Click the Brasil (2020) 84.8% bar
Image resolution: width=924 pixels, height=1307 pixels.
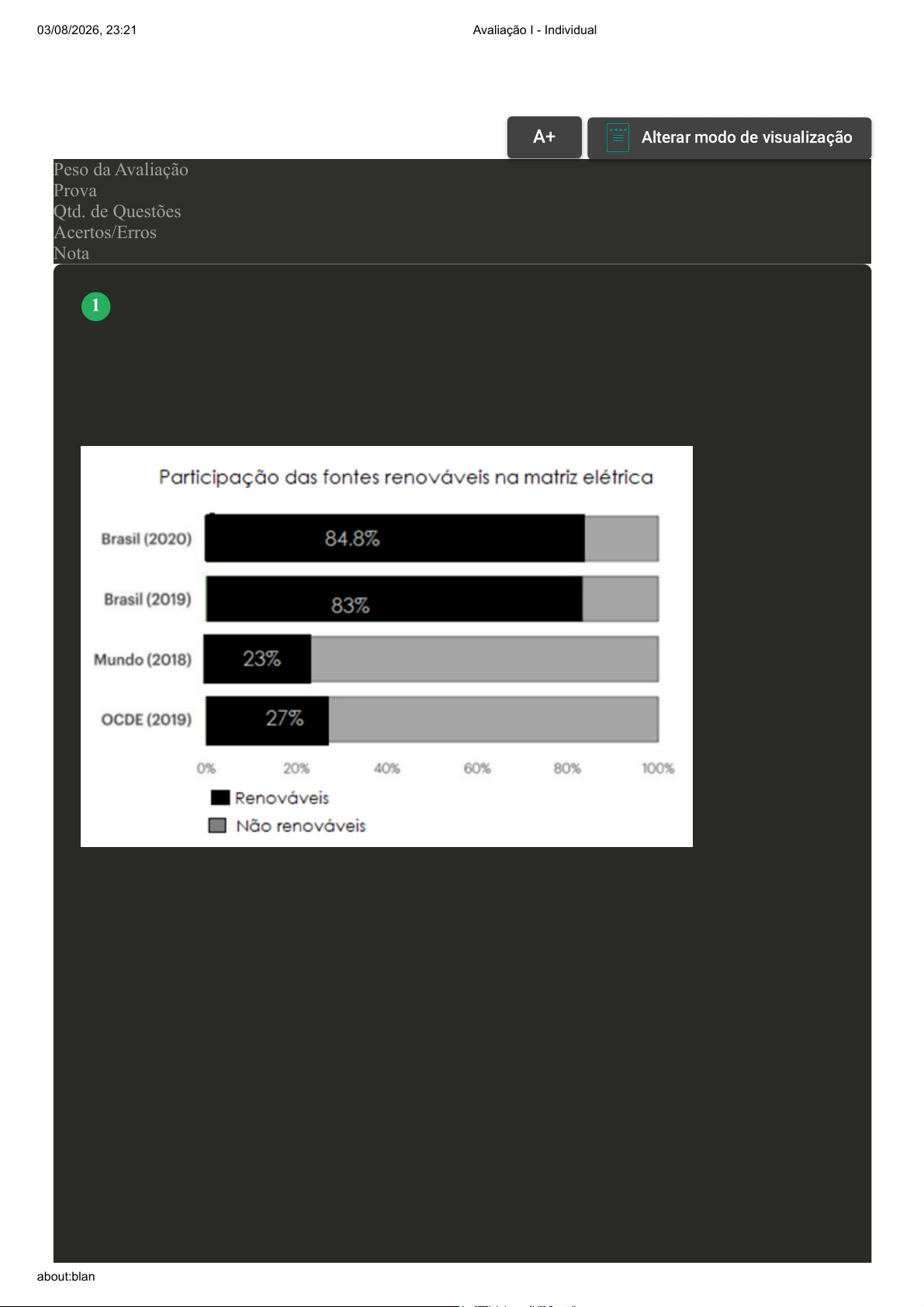[x=395, y=538]
